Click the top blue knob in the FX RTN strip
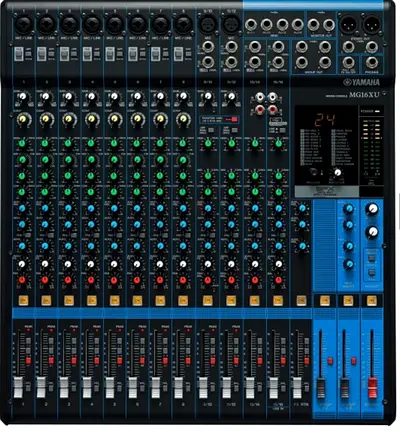 (x=302, y=208)
